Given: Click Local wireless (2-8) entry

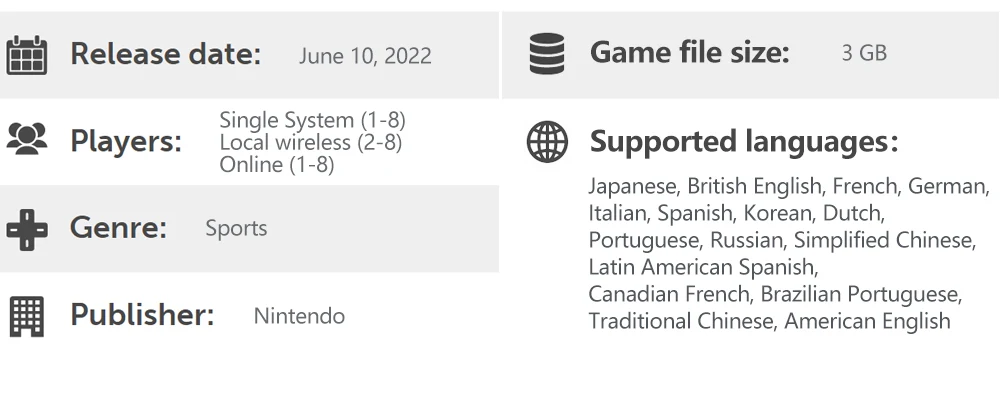Looking at the screenshot, I should point(311,142).
